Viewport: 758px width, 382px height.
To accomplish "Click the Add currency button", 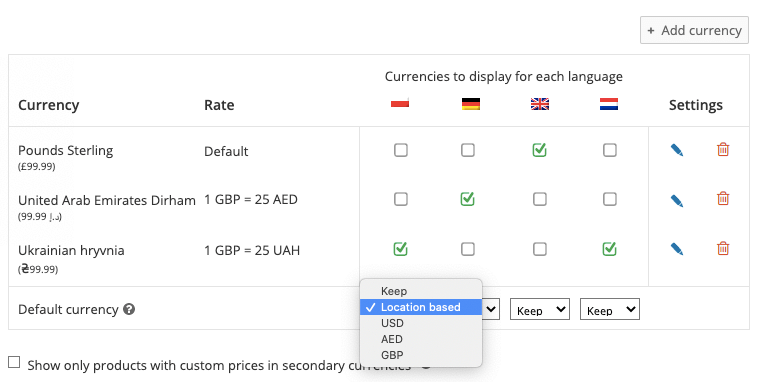I will pos(694,30).
